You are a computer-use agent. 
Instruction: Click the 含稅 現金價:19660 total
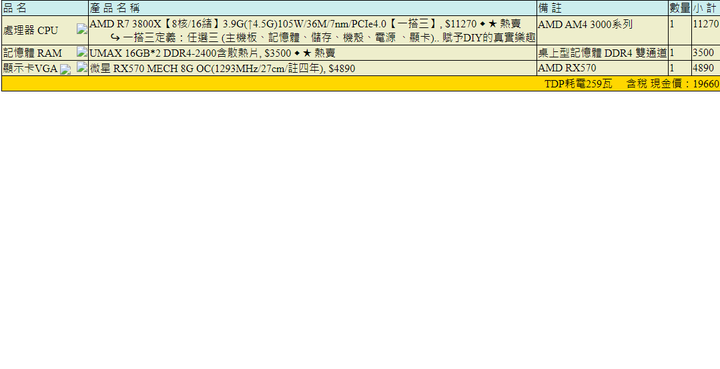673,84
